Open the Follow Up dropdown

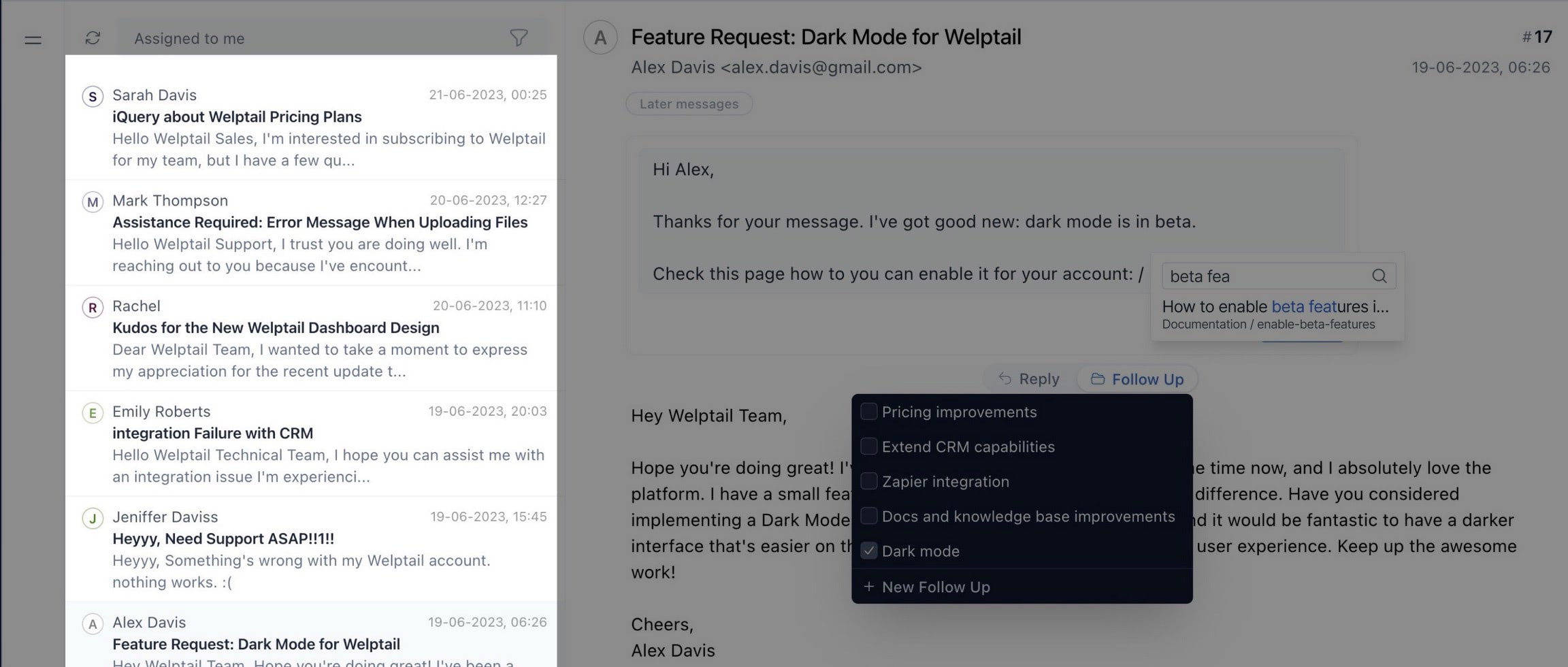coord(1137,379)
